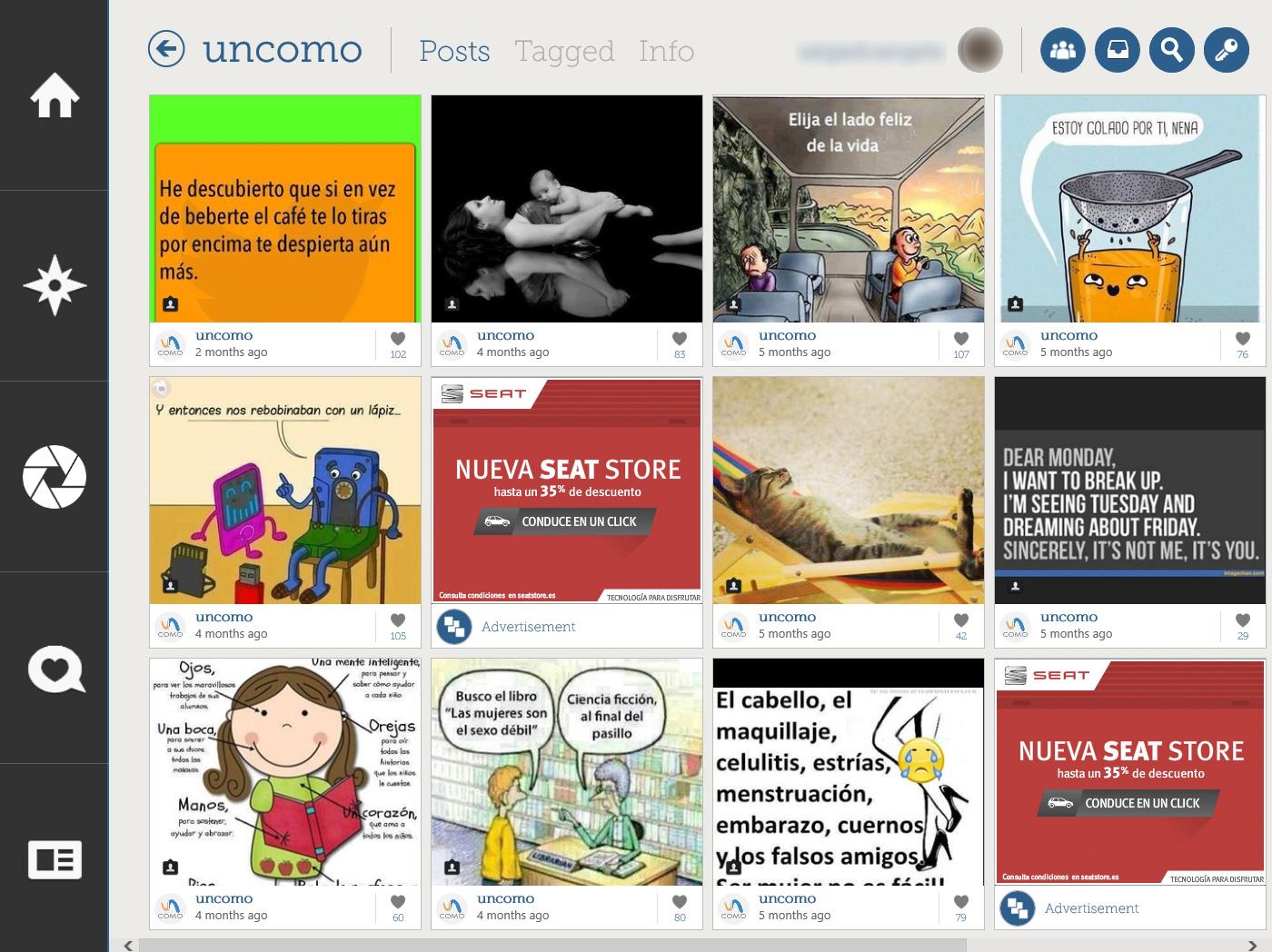Select the camera shutter icon in sidebar

point(55,477)
